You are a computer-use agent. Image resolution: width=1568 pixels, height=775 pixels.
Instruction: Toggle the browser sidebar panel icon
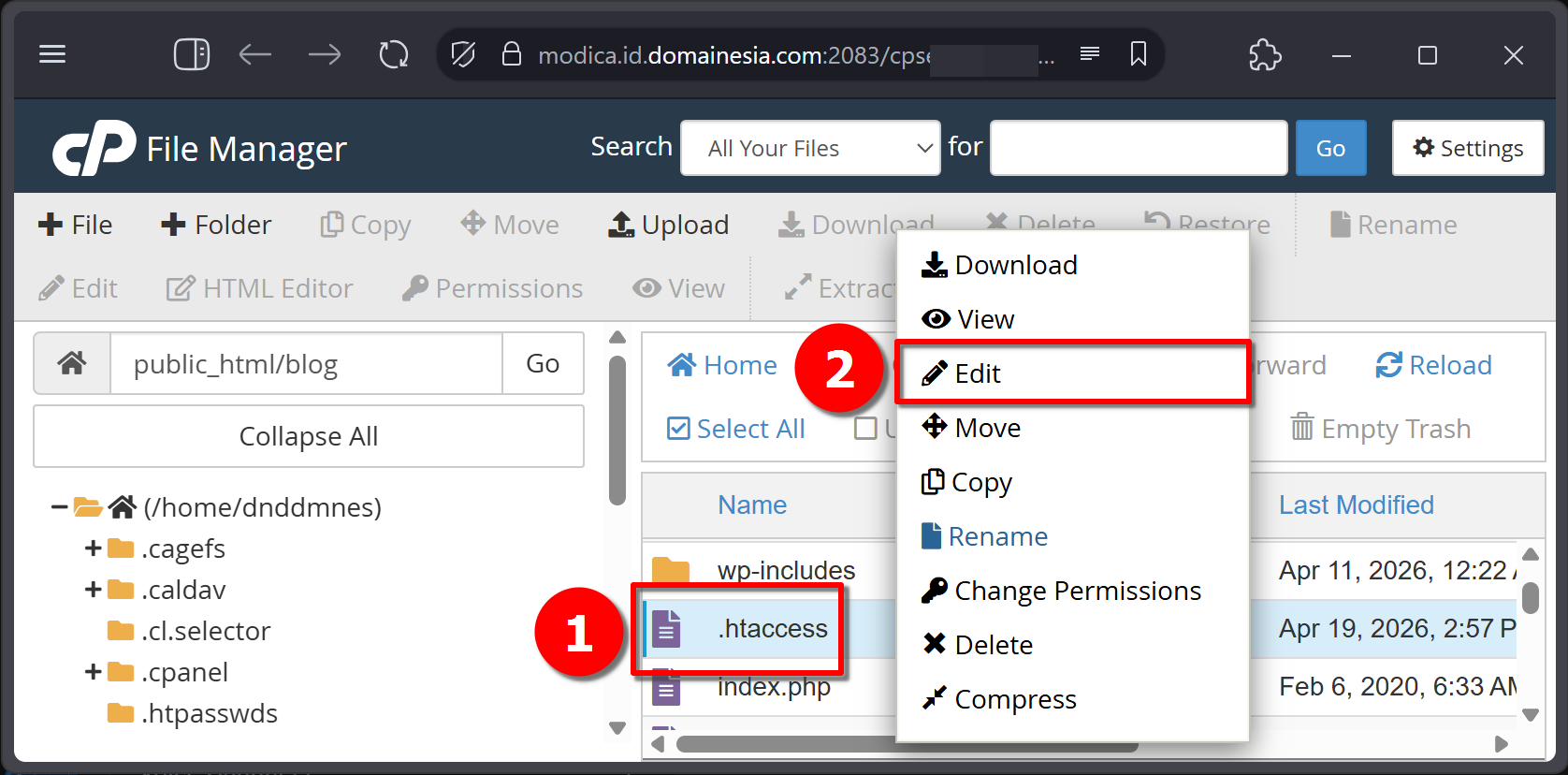point(192,54)
